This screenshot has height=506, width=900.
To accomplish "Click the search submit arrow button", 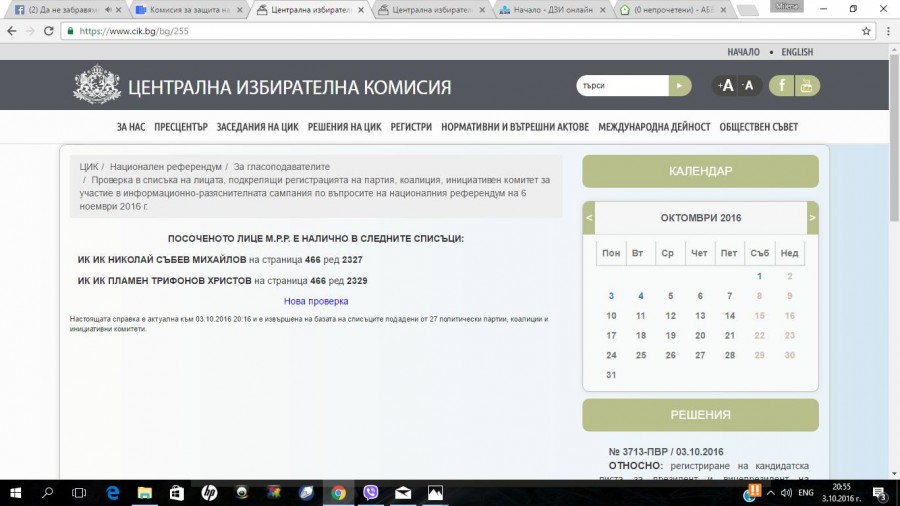I will [x=680, y=86].
